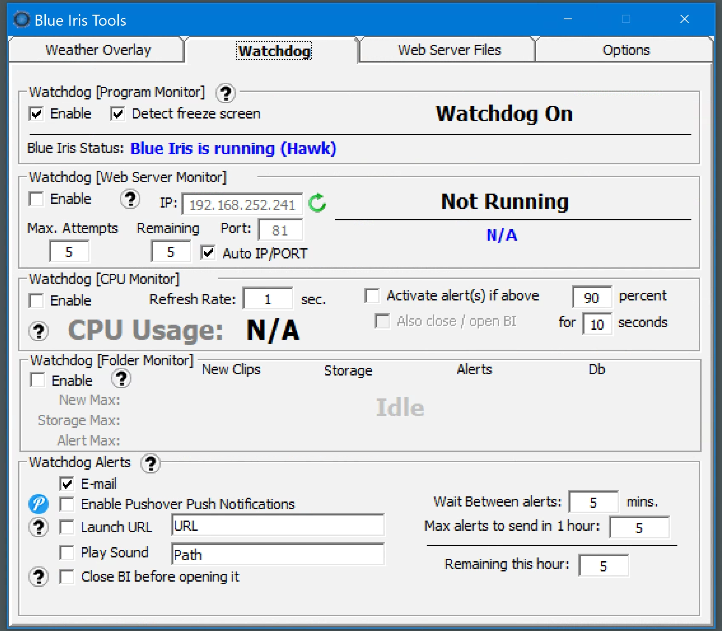Image resolution: width=722 pixels, height=631 pixels.
Task: Click the CPU Usage N/A value
Action: coord(273,330)
